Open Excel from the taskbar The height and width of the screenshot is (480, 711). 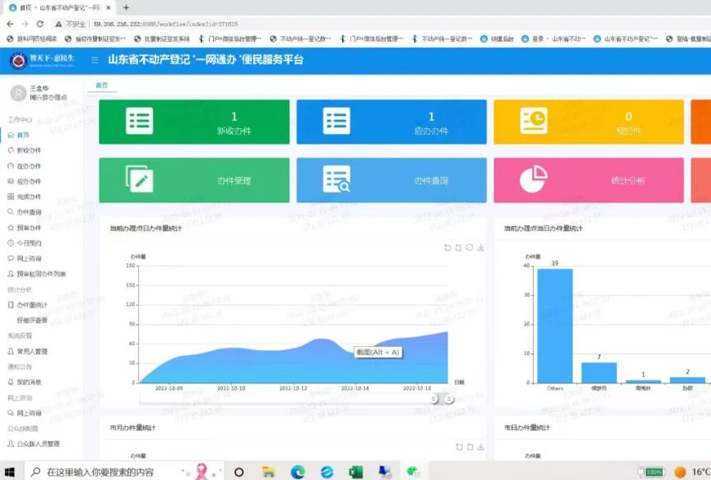pyautogui.click(x=356, y=472)
